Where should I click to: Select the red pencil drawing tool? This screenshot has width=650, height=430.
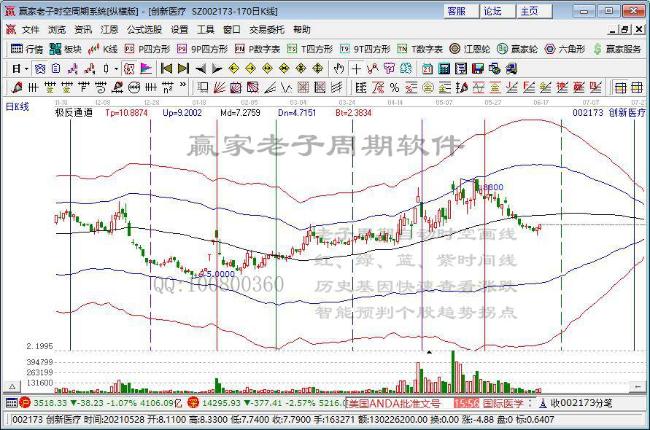click(17, 87)
